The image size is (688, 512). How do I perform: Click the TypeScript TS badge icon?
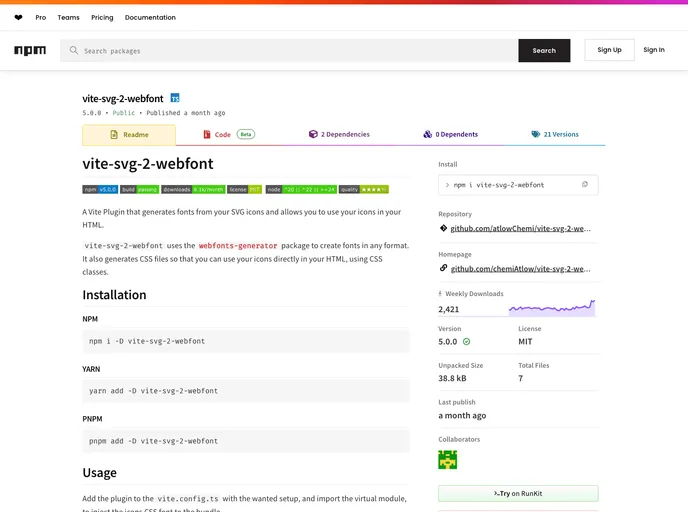175,98
